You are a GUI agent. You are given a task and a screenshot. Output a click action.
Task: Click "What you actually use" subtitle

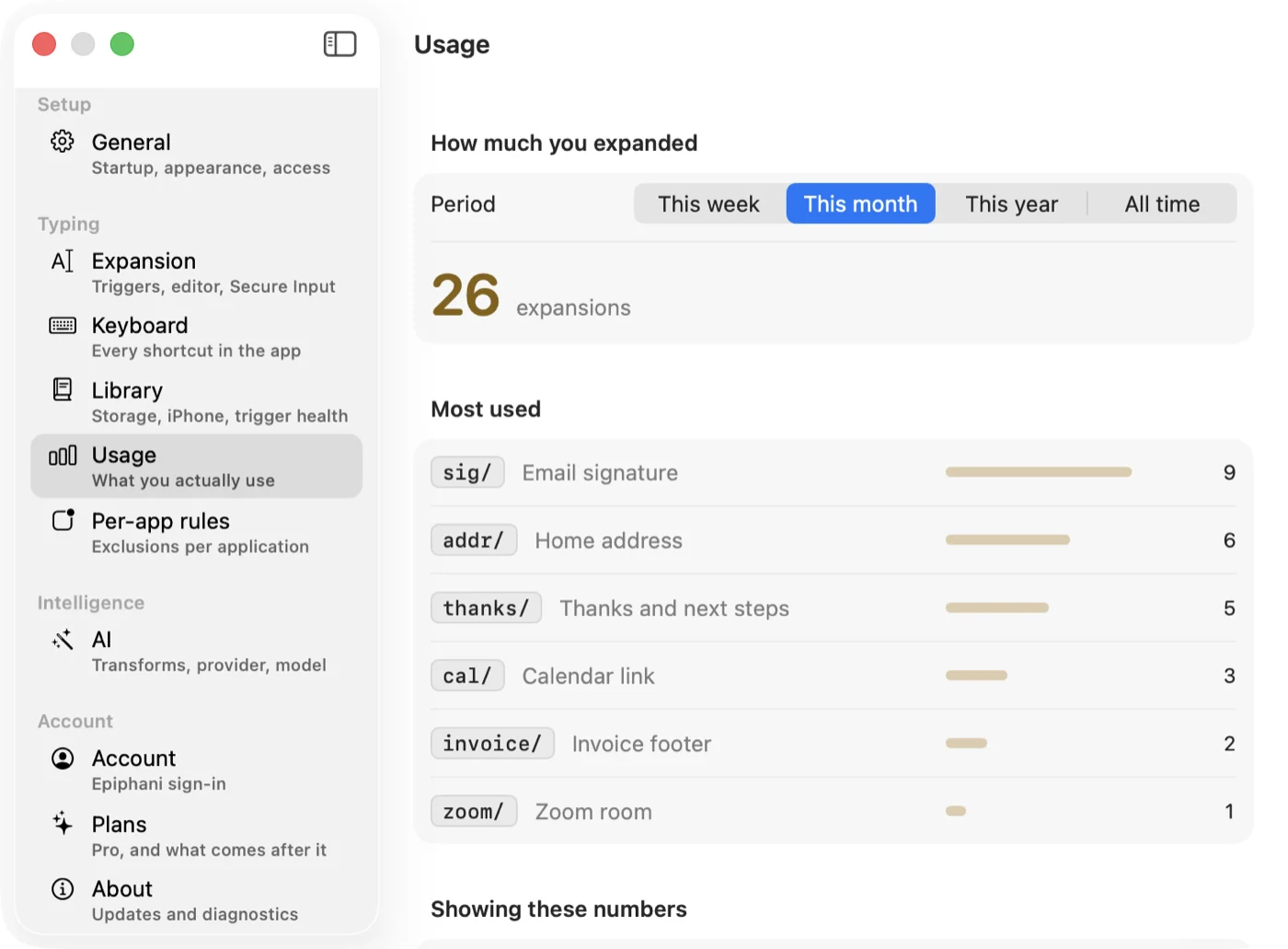point(183,480)
